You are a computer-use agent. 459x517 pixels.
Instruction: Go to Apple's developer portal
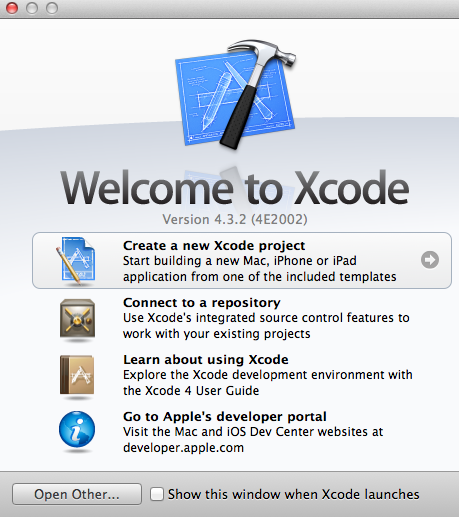click(x=242, y=432)
